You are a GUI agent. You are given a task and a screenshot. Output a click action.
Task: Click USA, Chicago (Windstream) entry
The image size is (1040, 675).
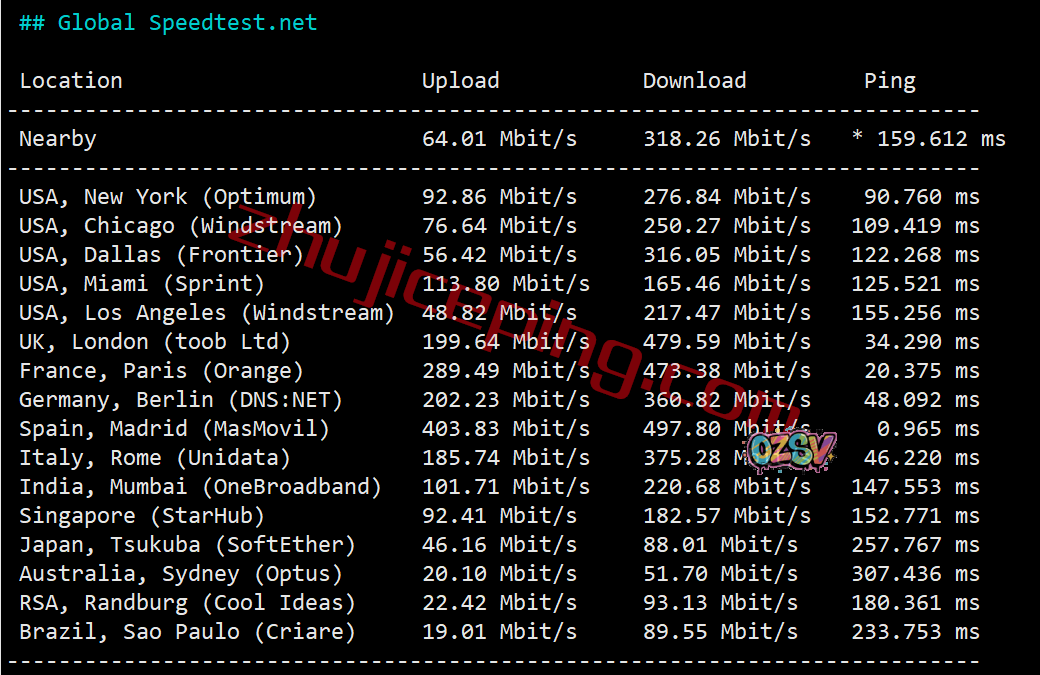click(180, 226)
